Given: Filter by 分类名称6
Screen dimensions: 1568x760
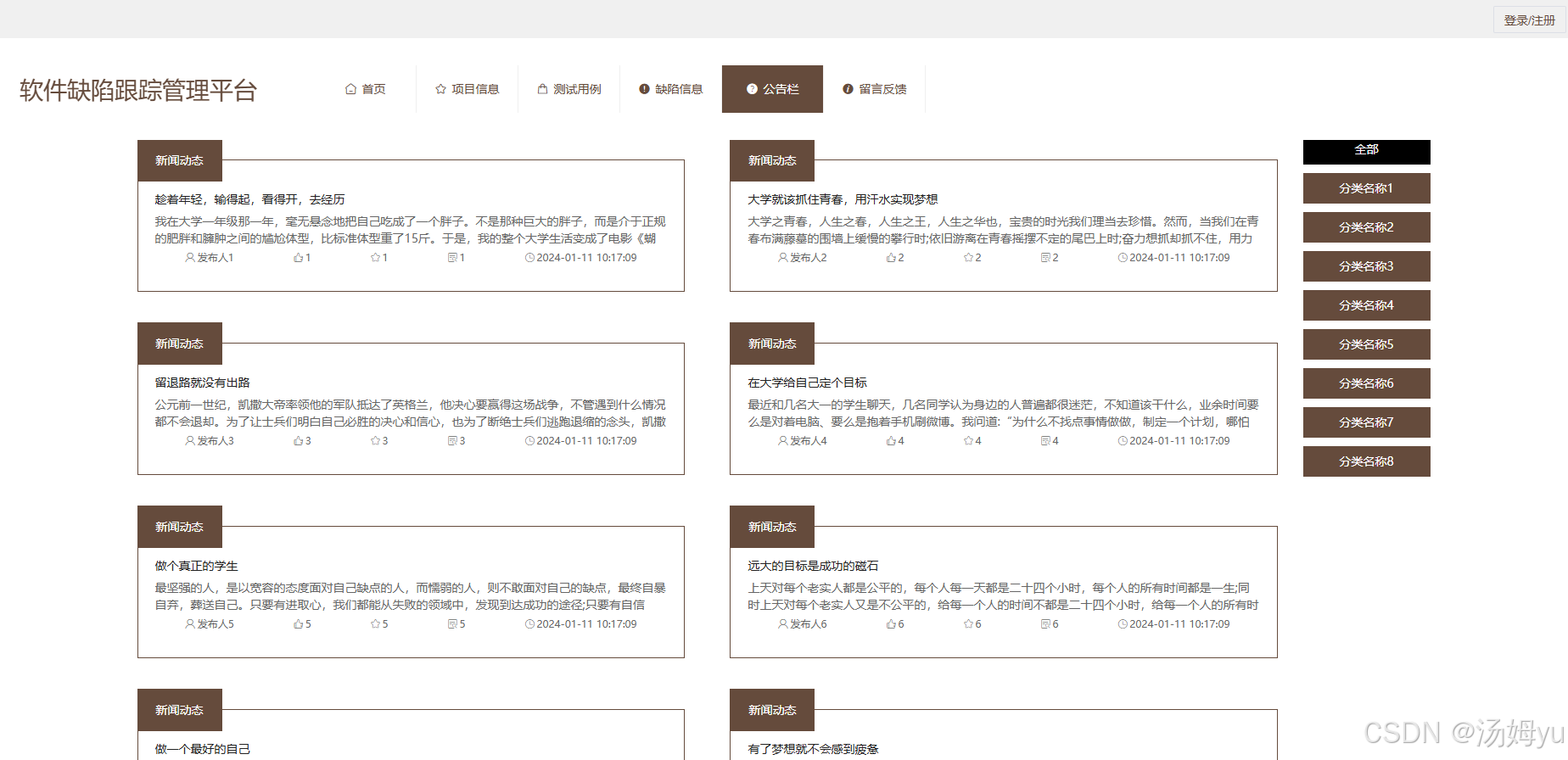Looking at the screenshot, I should click(x=1367, y=383).
